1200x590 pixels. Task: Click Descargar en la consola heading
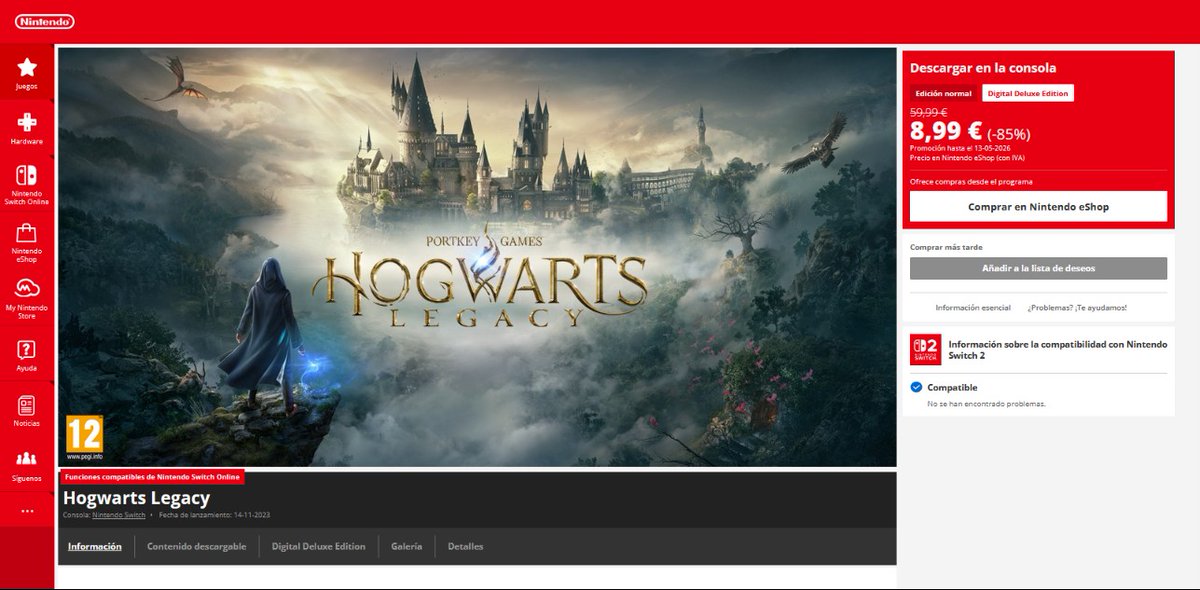[x=983, y=68]
